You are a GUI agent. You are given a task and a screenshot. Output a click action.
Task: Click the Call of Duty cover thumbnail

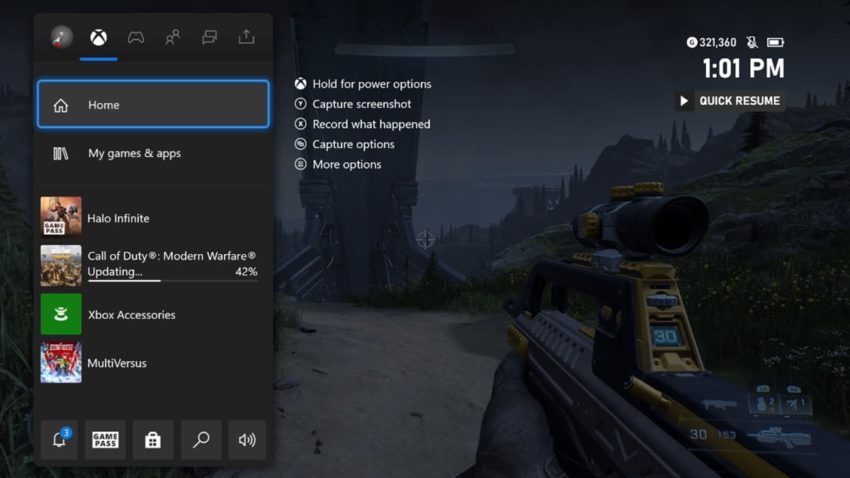click(x=61, y=266)
